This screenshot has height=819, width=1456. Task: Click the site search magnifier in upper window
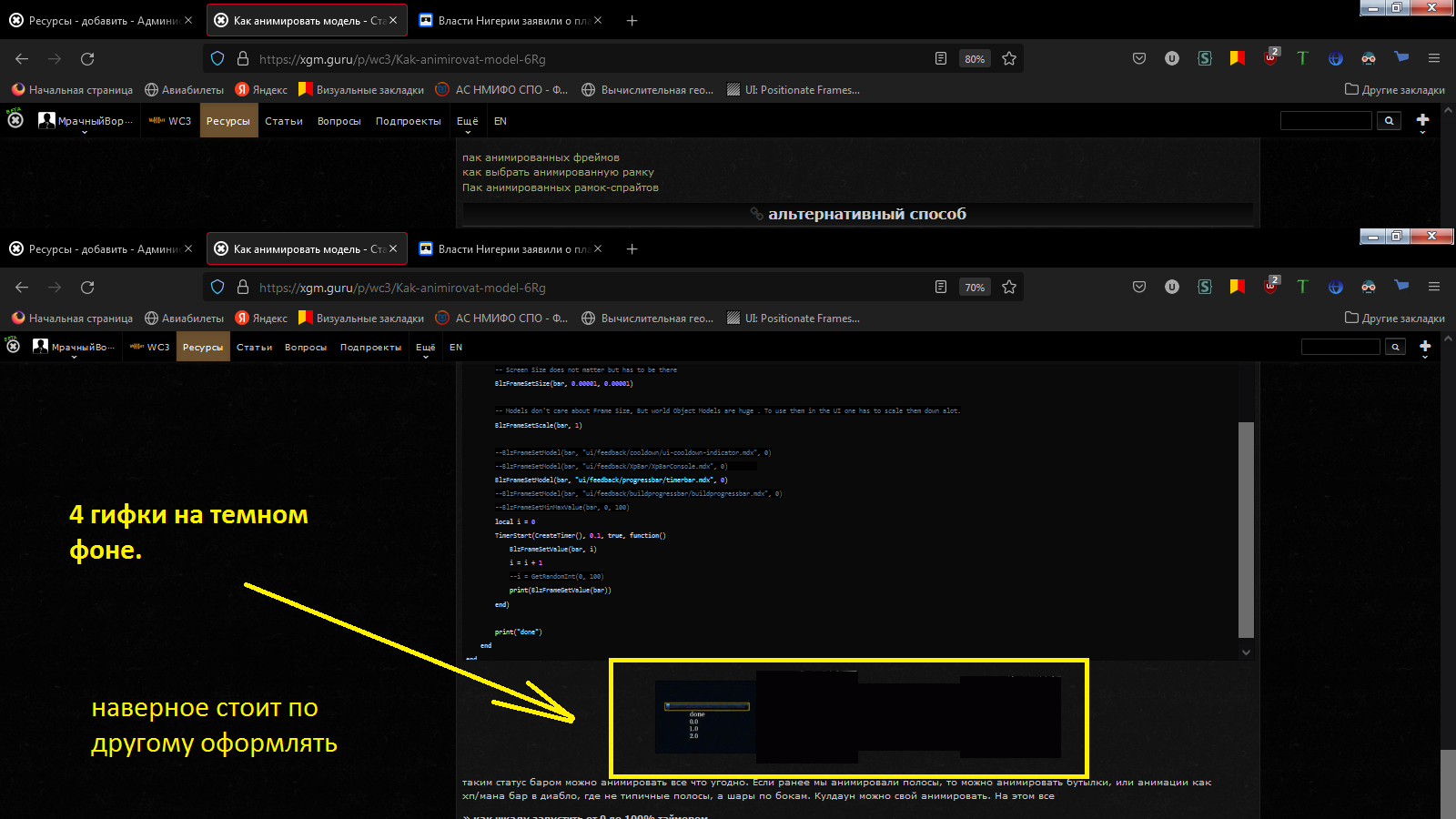tap(1389, 121)
